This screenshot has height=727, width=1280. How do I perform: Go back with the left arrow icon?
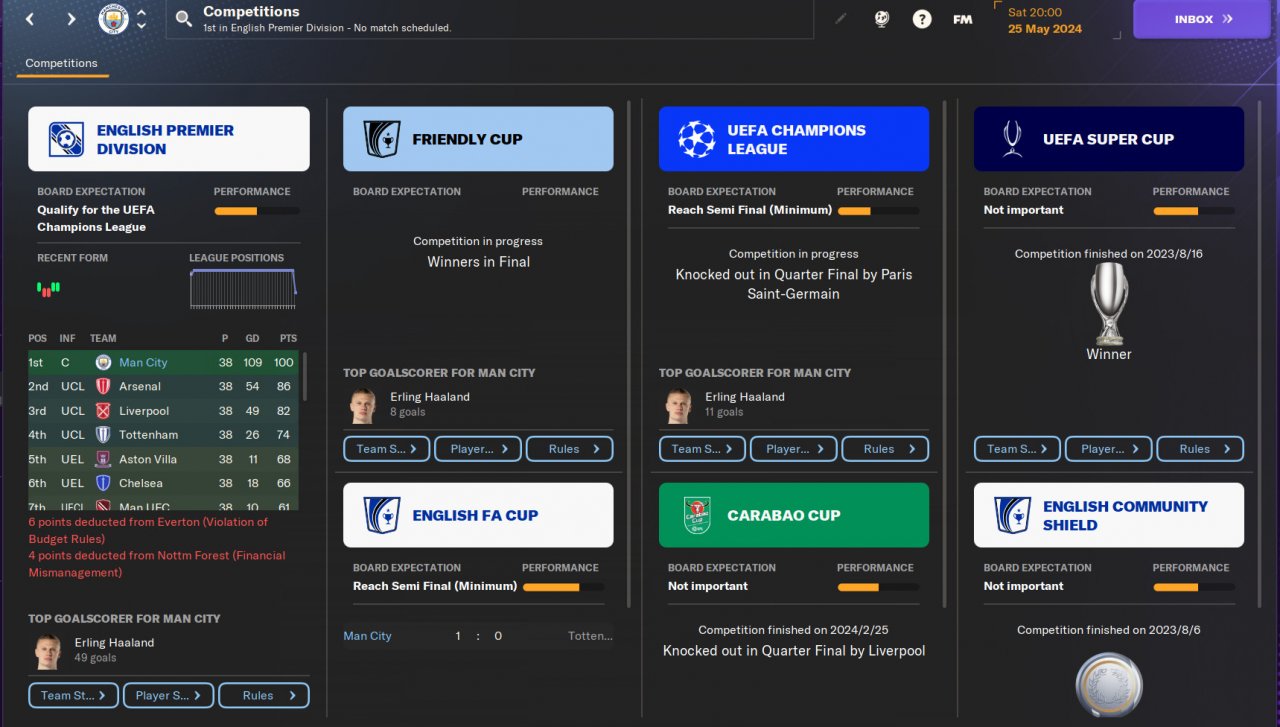pos(30,19)
